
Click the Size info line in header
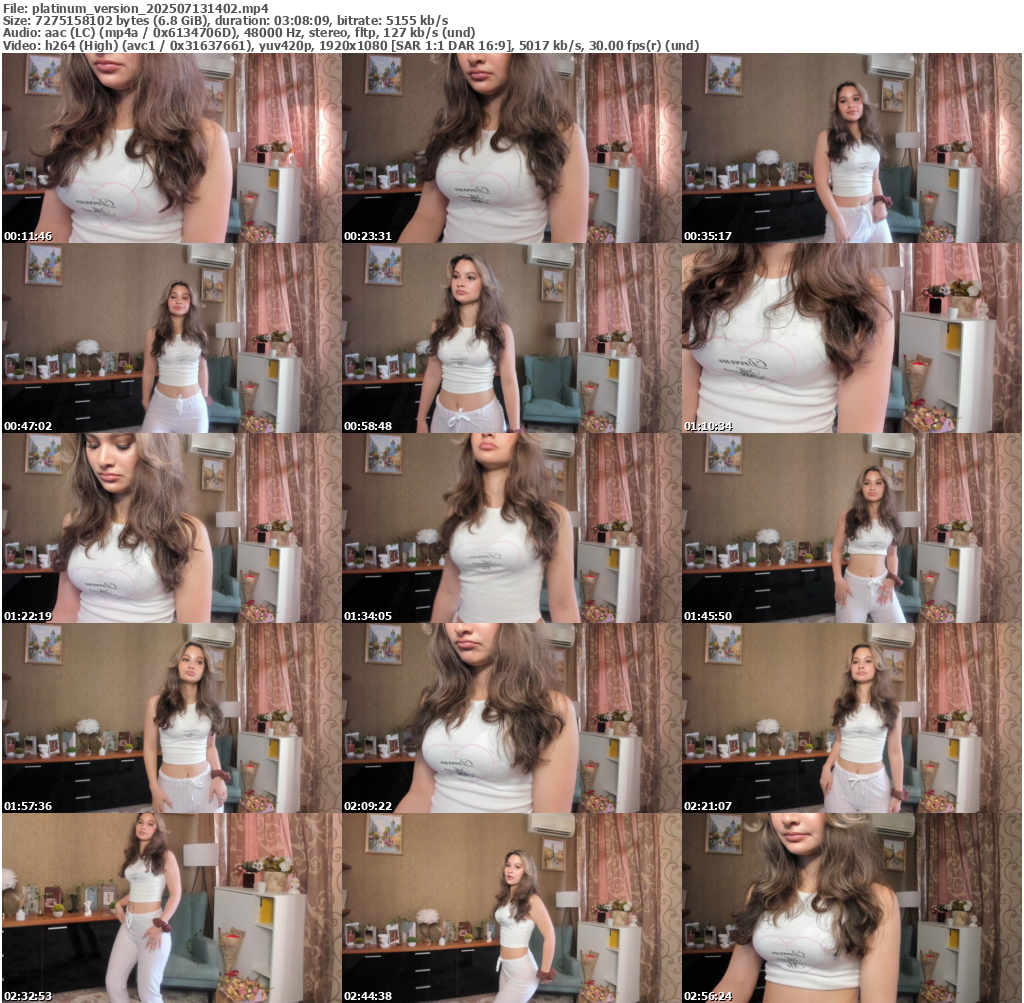pos(225,20)
